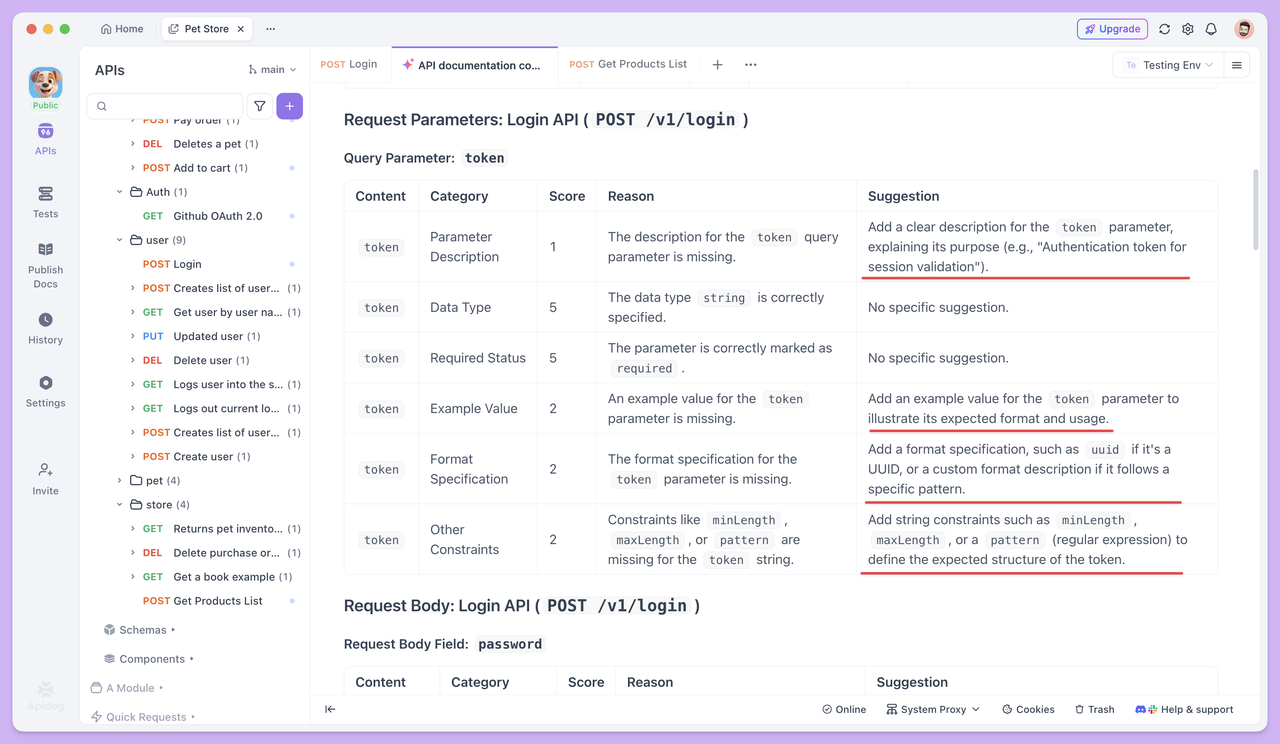The width and height of the screenshot is (1280, 744).
Task: Open the main branch dropdown
Action: [x=273, y=70]
